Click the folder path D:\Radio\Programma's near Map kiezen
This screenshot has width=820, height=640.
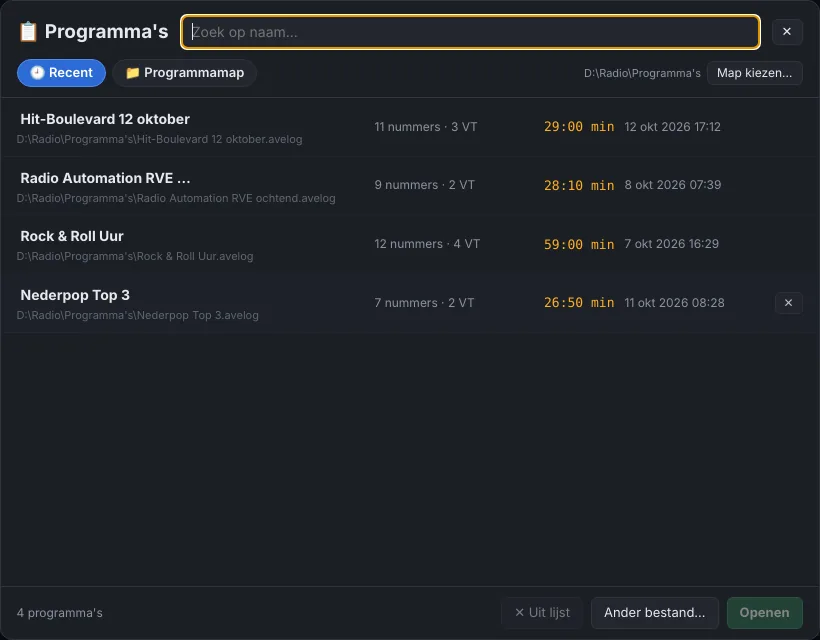[x=642, y=73]
